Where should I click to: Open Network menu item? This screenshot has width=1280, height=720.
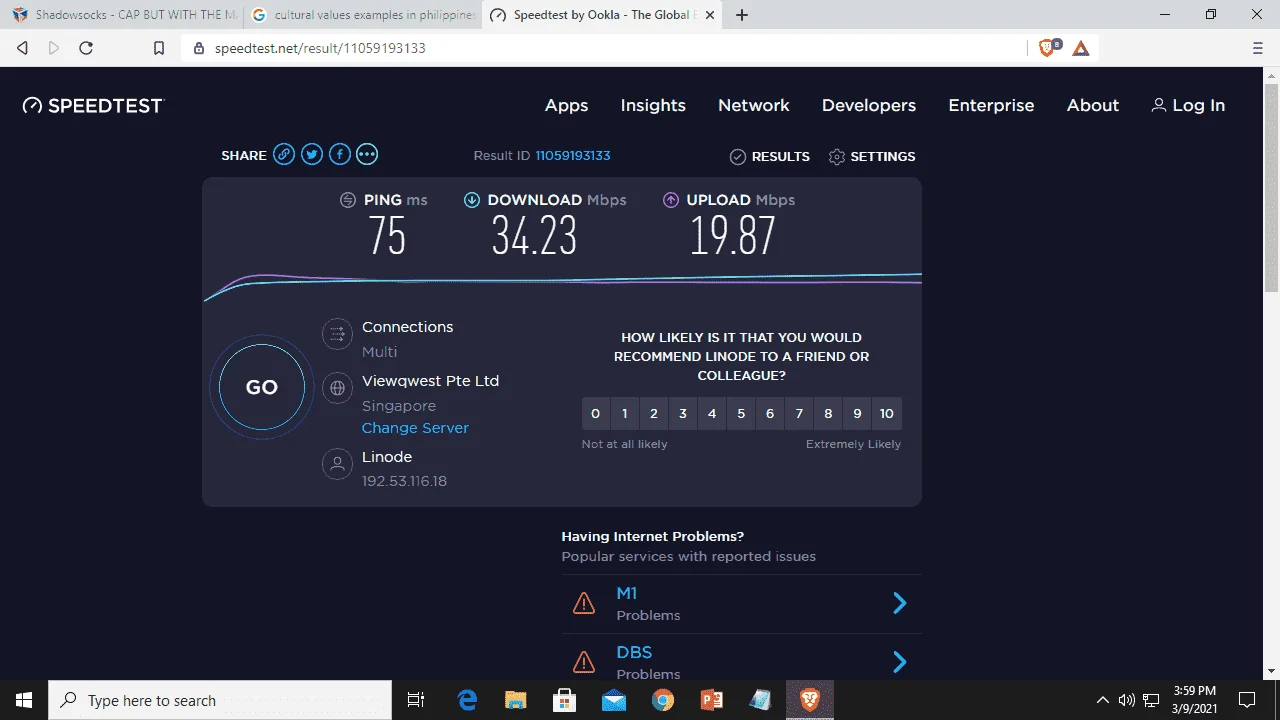754,105
